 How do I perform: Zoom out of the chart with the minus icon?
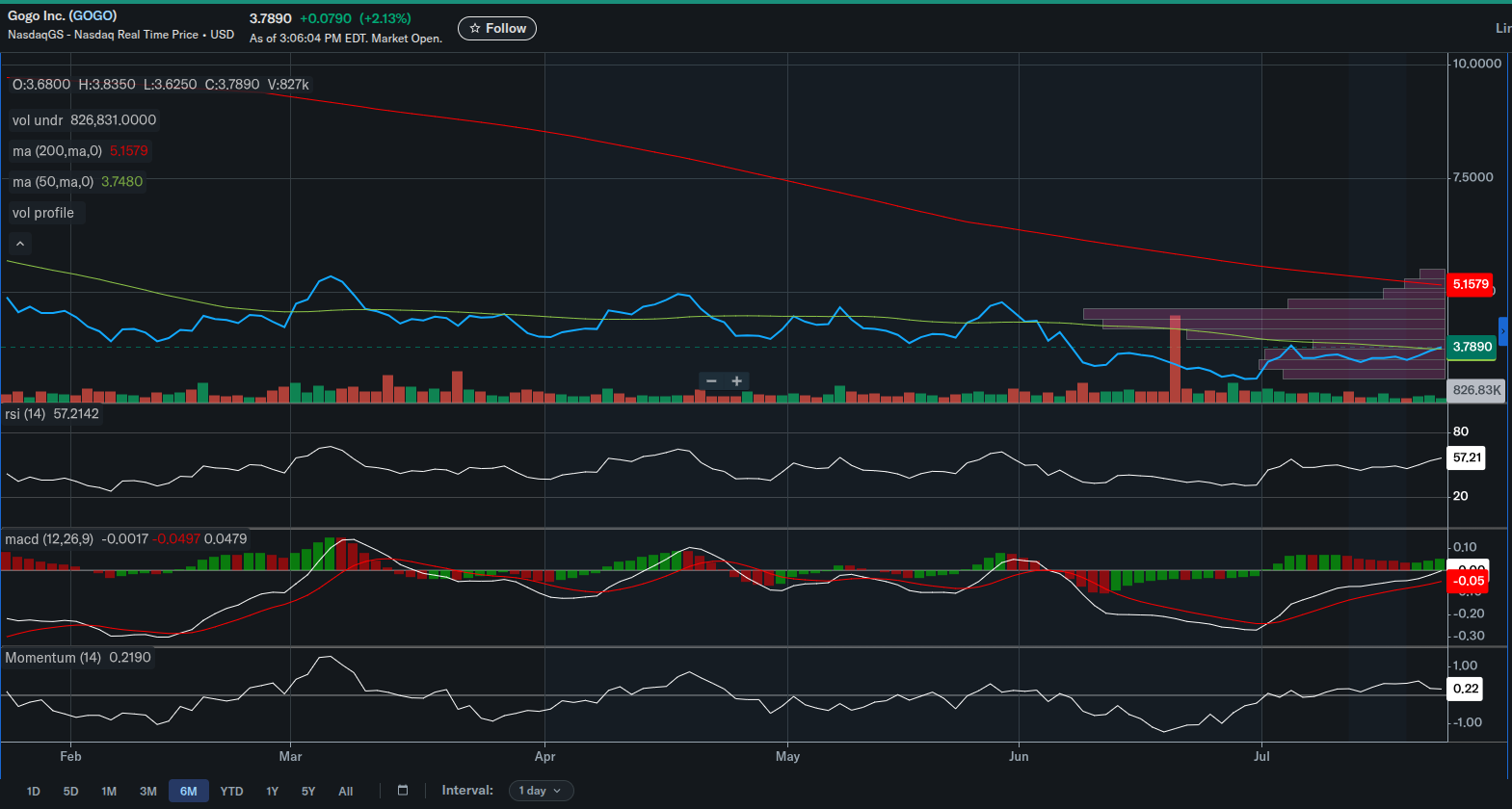pos(711,381)
